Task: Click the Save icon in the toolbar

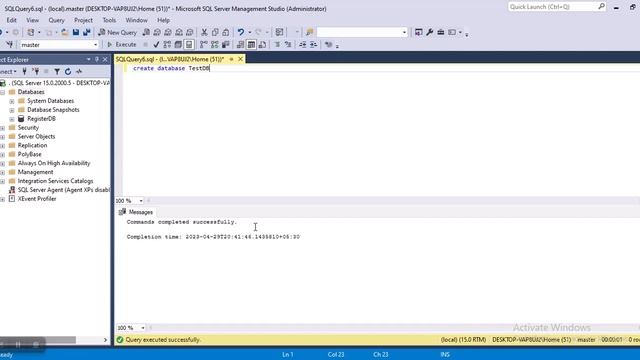Action: [76, 32]
